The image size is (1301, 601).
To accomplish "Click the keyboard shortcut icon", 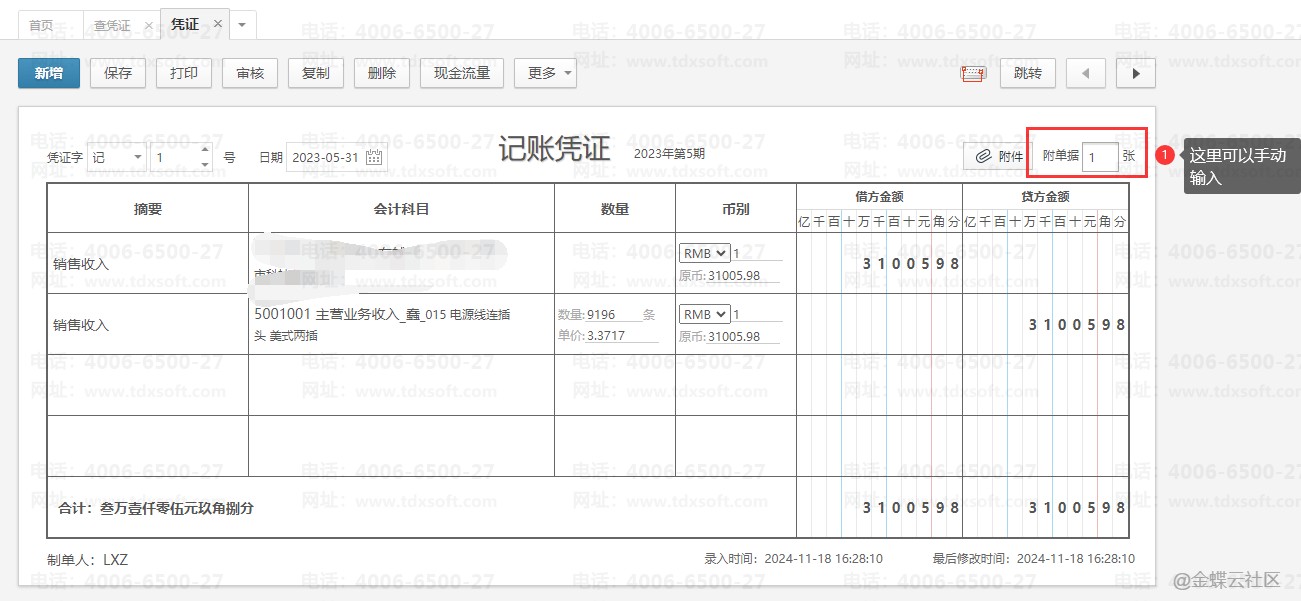I will (x=972, y=73).
